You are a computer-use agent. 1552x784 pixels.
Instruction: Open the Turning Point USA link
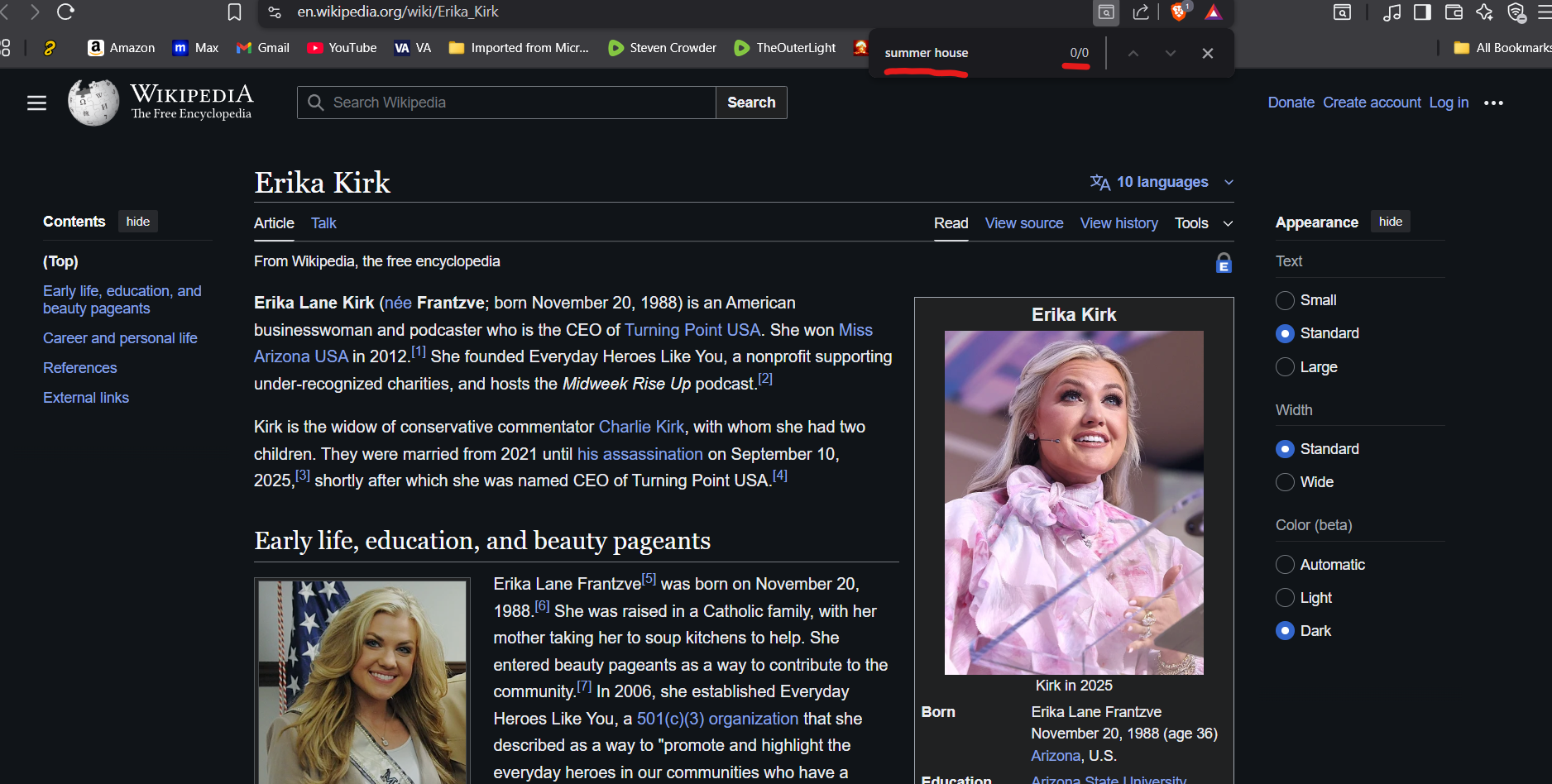point(692,330)
